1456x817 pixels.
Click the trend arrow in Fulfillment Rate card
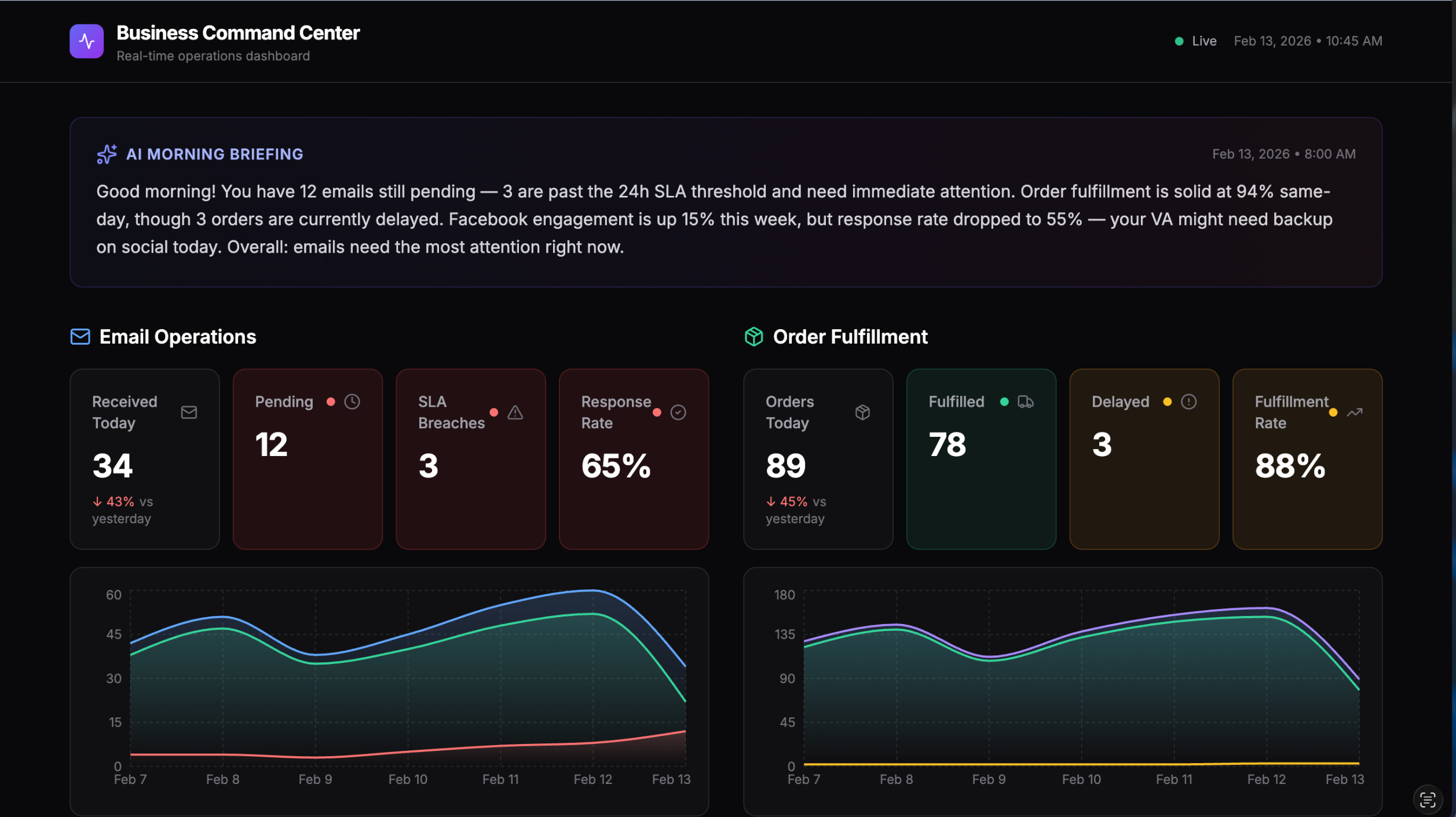coord(1354,413)
